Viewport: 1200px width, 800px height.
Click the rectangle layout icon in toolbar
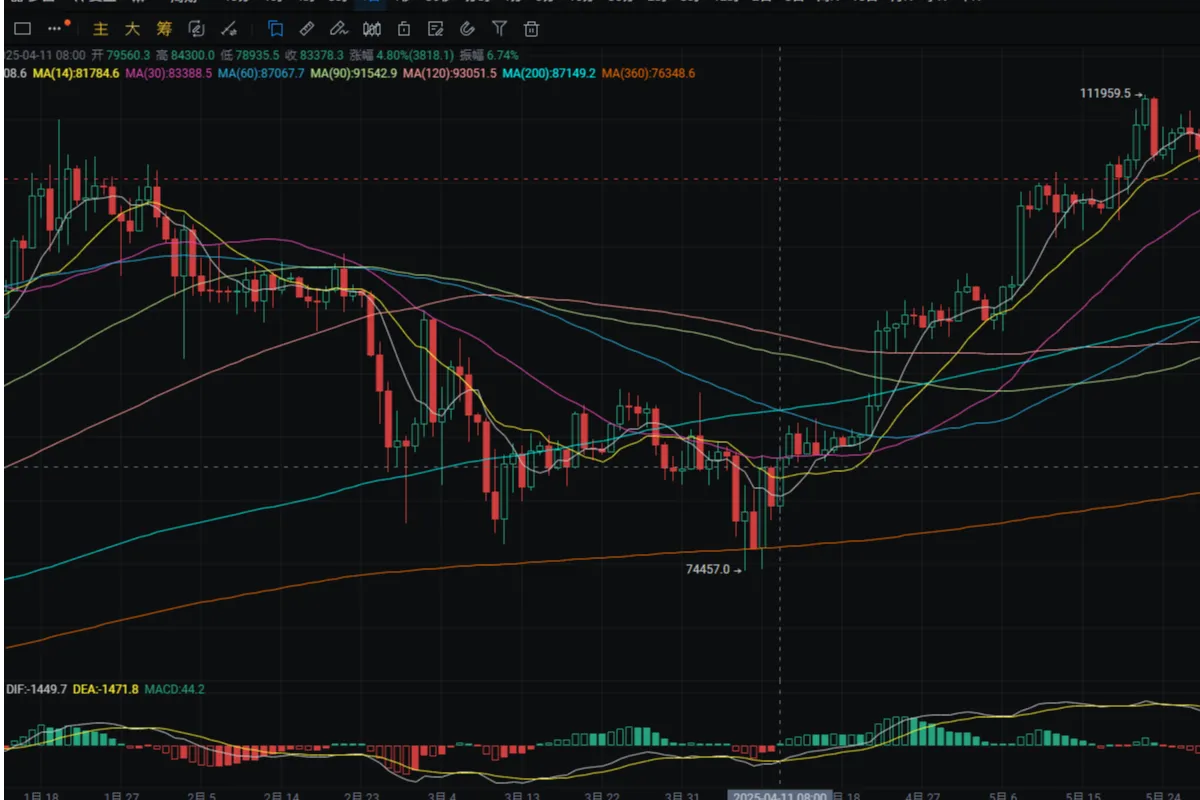22,29
